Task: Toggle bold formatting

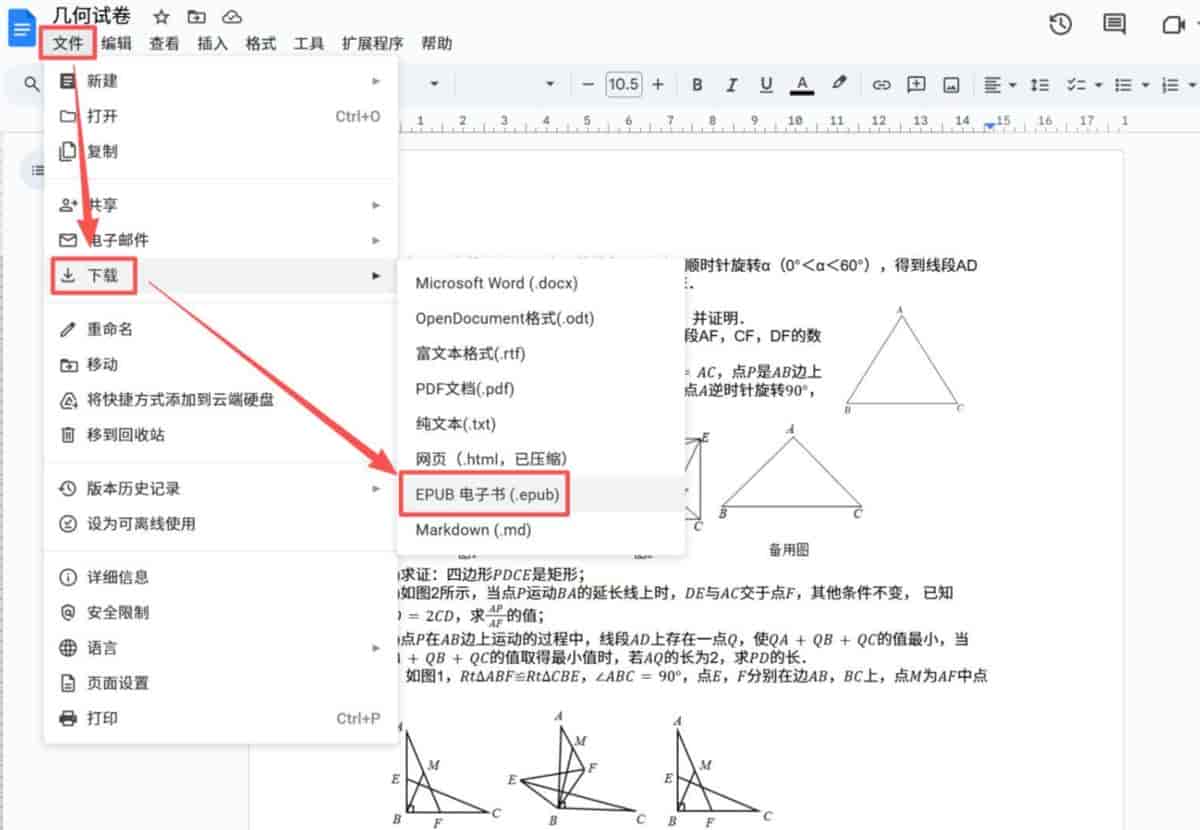Action: (698, 85)
